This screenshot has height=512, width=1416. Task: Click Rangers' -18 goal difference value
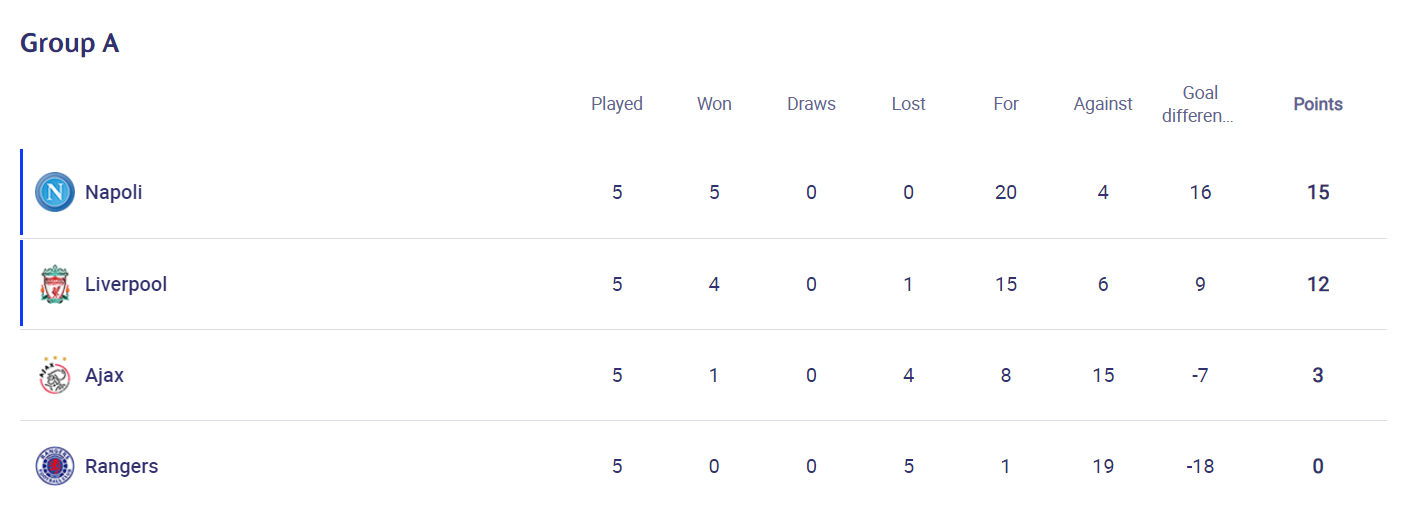[x=1200, y=466]
